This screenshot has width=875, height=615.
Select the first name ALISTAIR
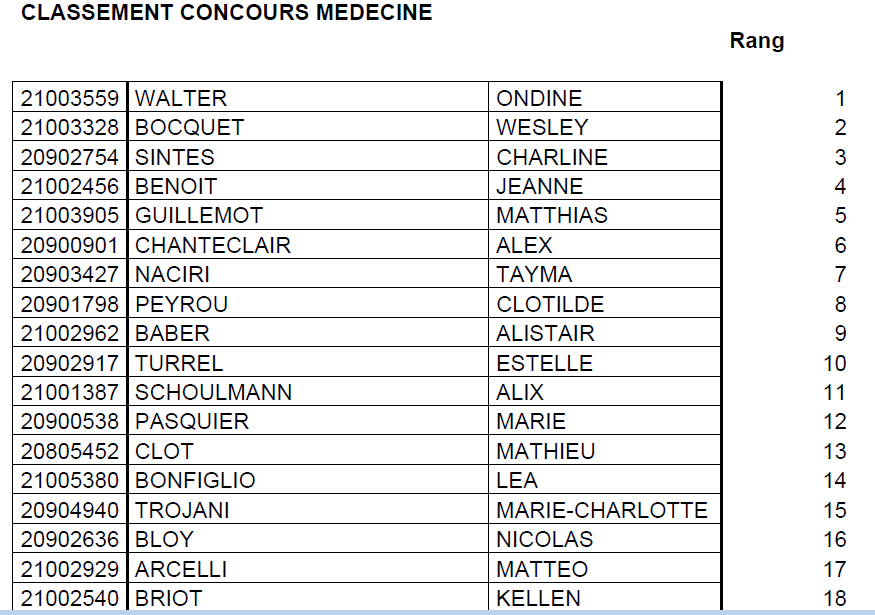[545, 333]
